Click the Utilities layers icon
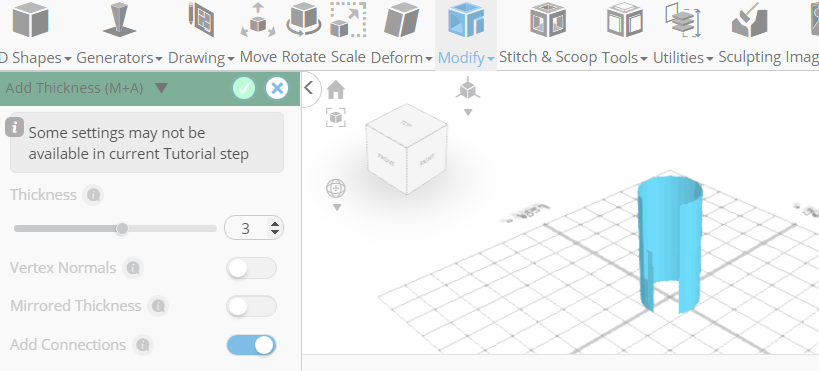819x371 pixels. pyautogui.click(x=683, y=20)
